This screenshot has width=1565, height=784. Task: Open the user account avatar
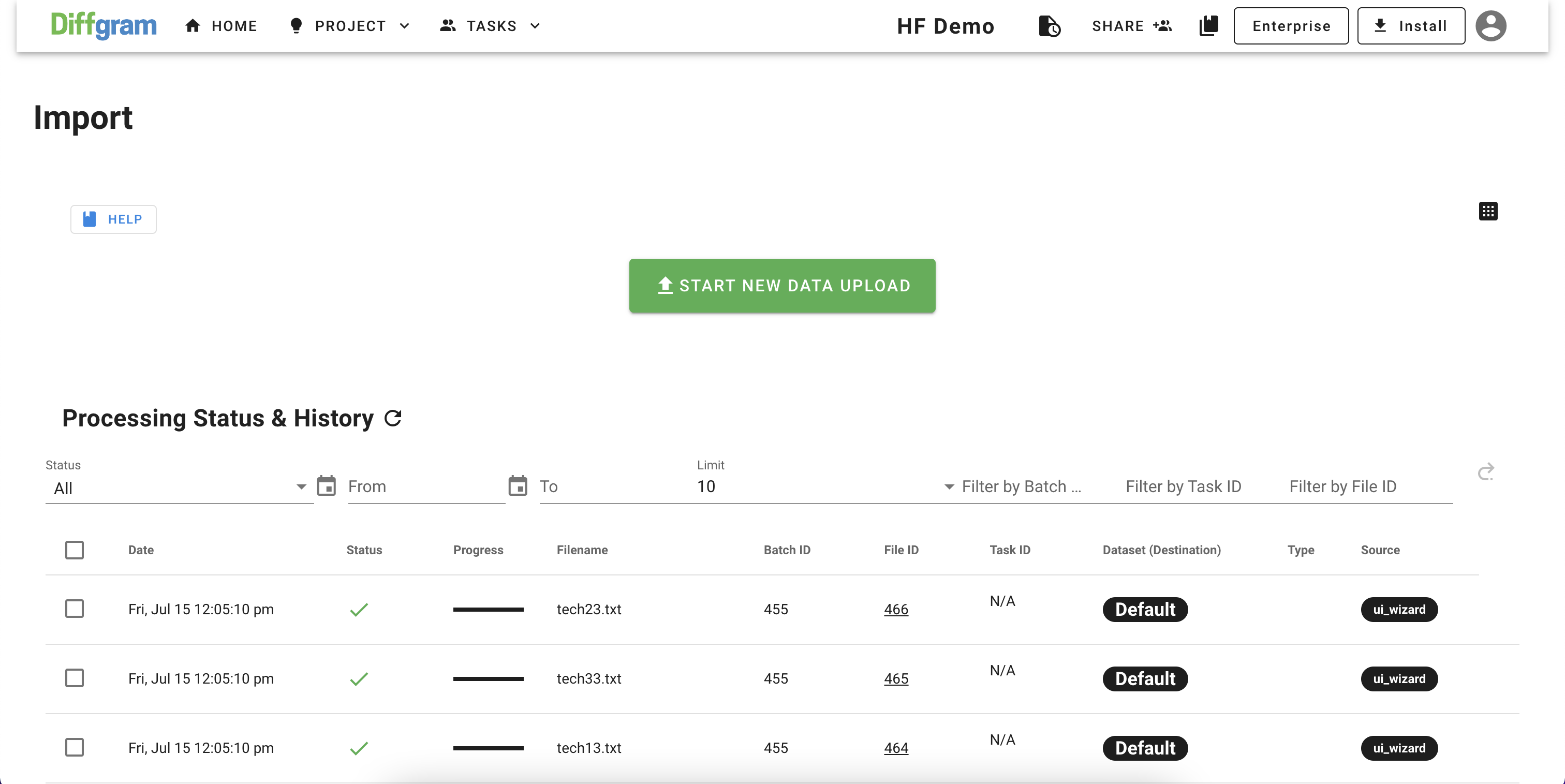[x=1491, y=26]
